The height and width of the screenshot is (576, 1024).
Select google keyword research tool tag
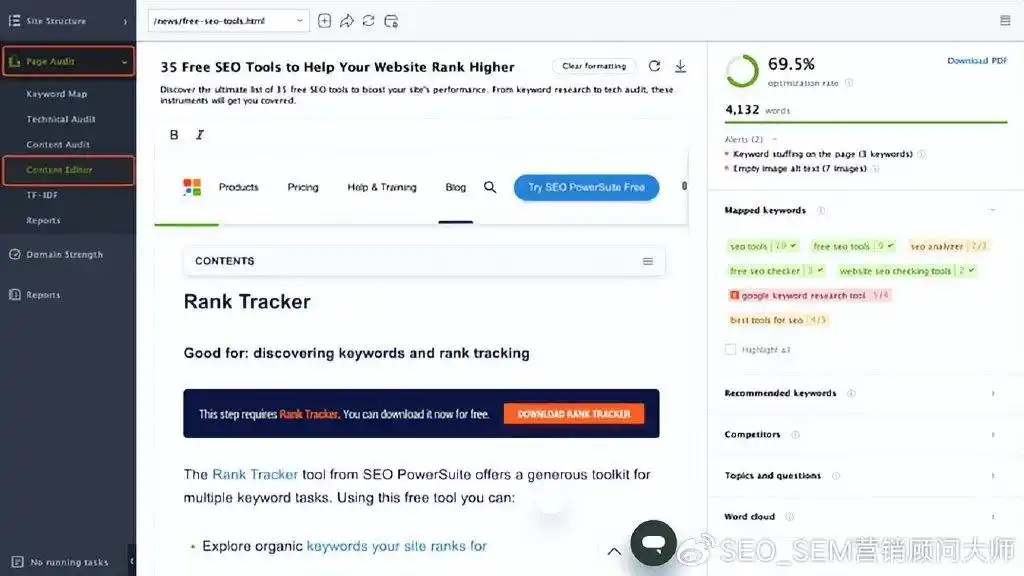click(x=809, y=295)
